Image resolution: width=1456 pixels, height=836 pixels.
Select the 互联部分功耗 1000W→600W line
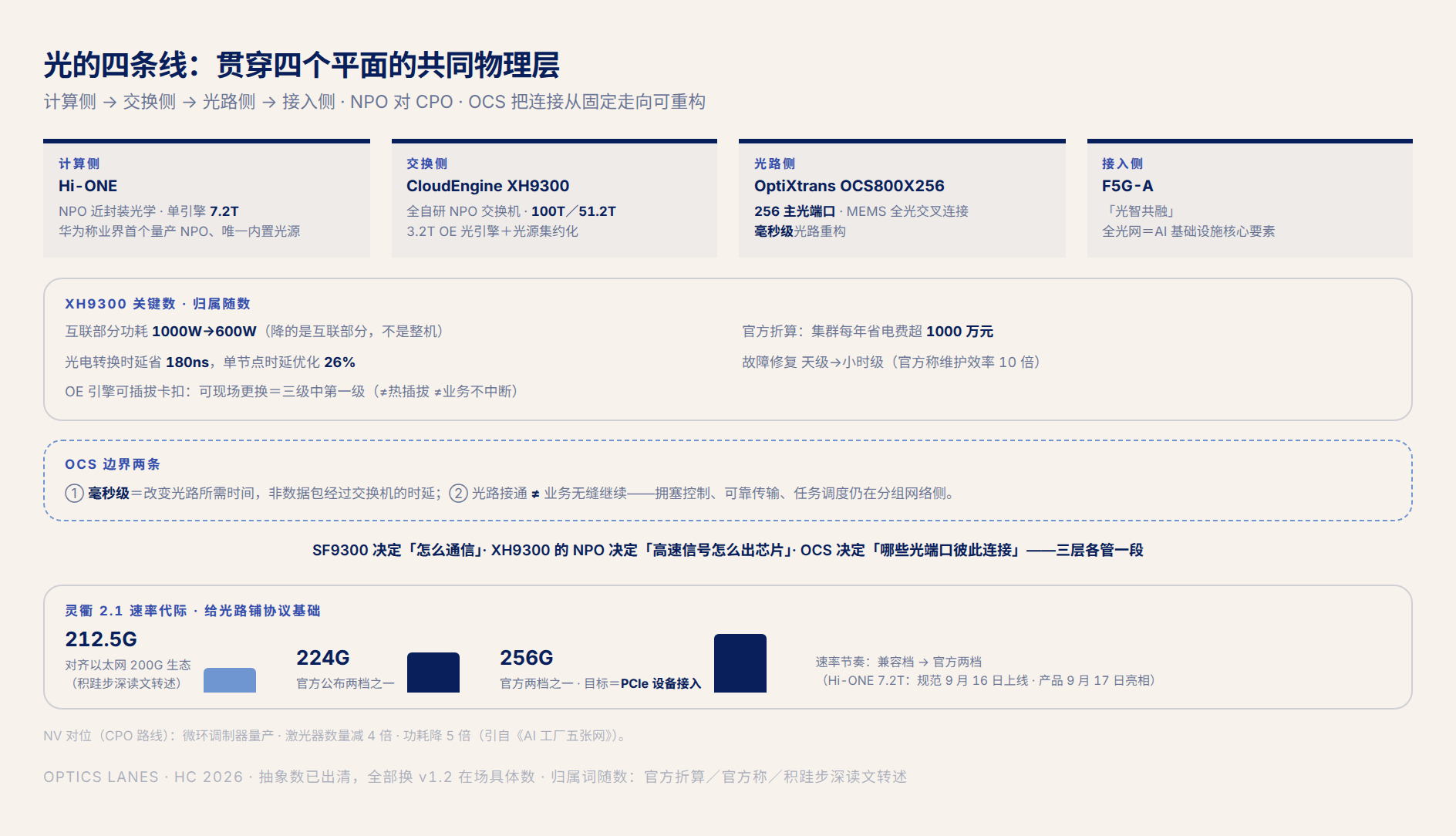254,332
